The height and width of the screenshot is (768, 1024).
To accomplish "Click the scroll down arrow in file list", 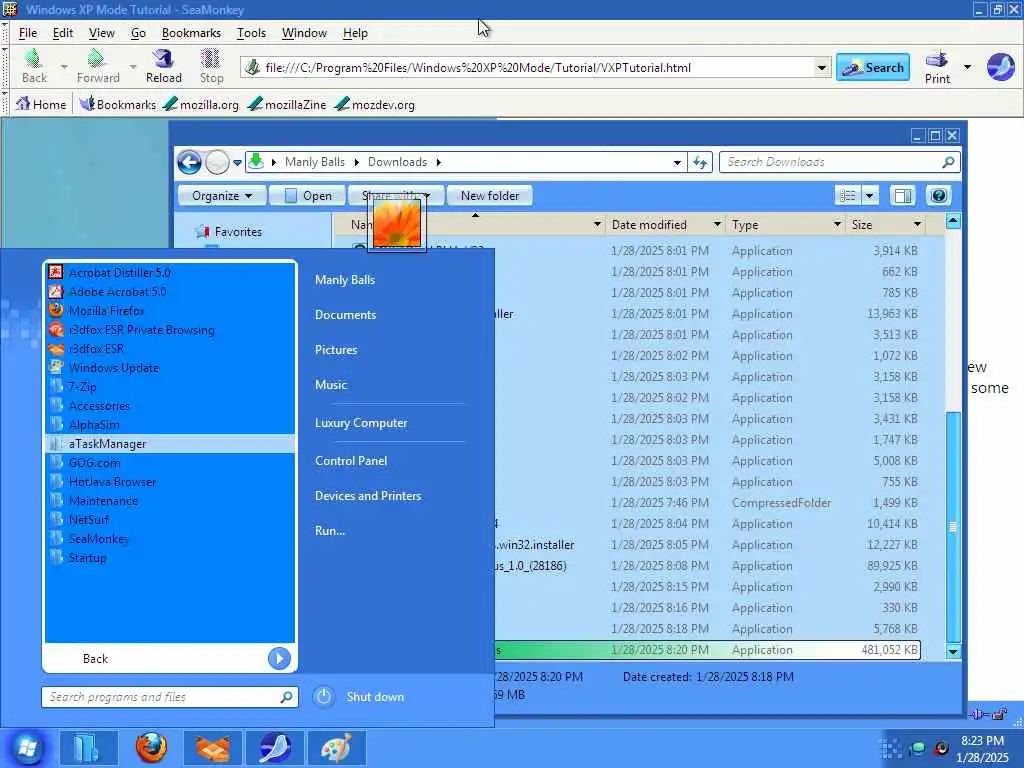I will point(953,651).
